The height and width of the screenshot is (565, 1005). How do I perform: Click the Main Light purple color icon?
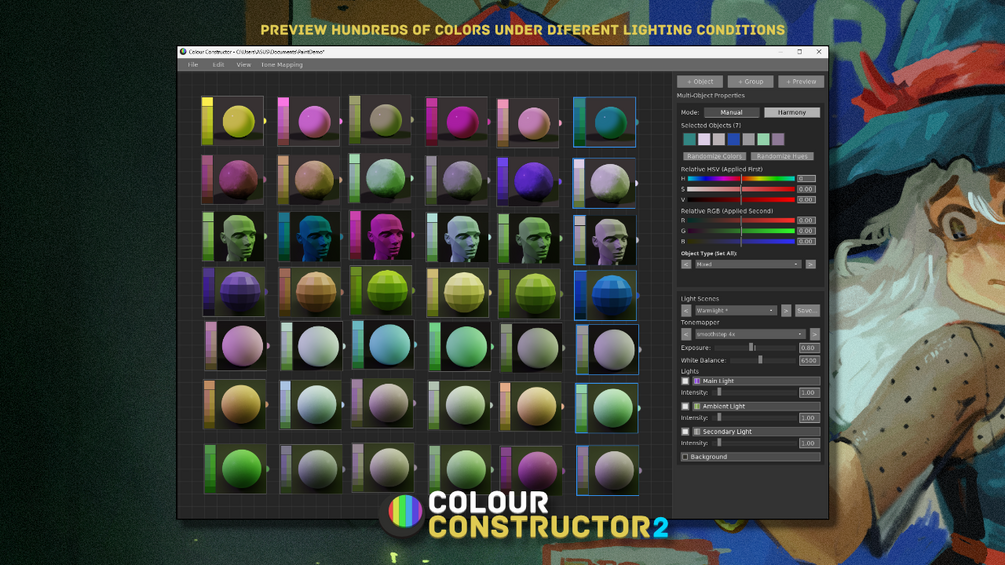point(697,381)
